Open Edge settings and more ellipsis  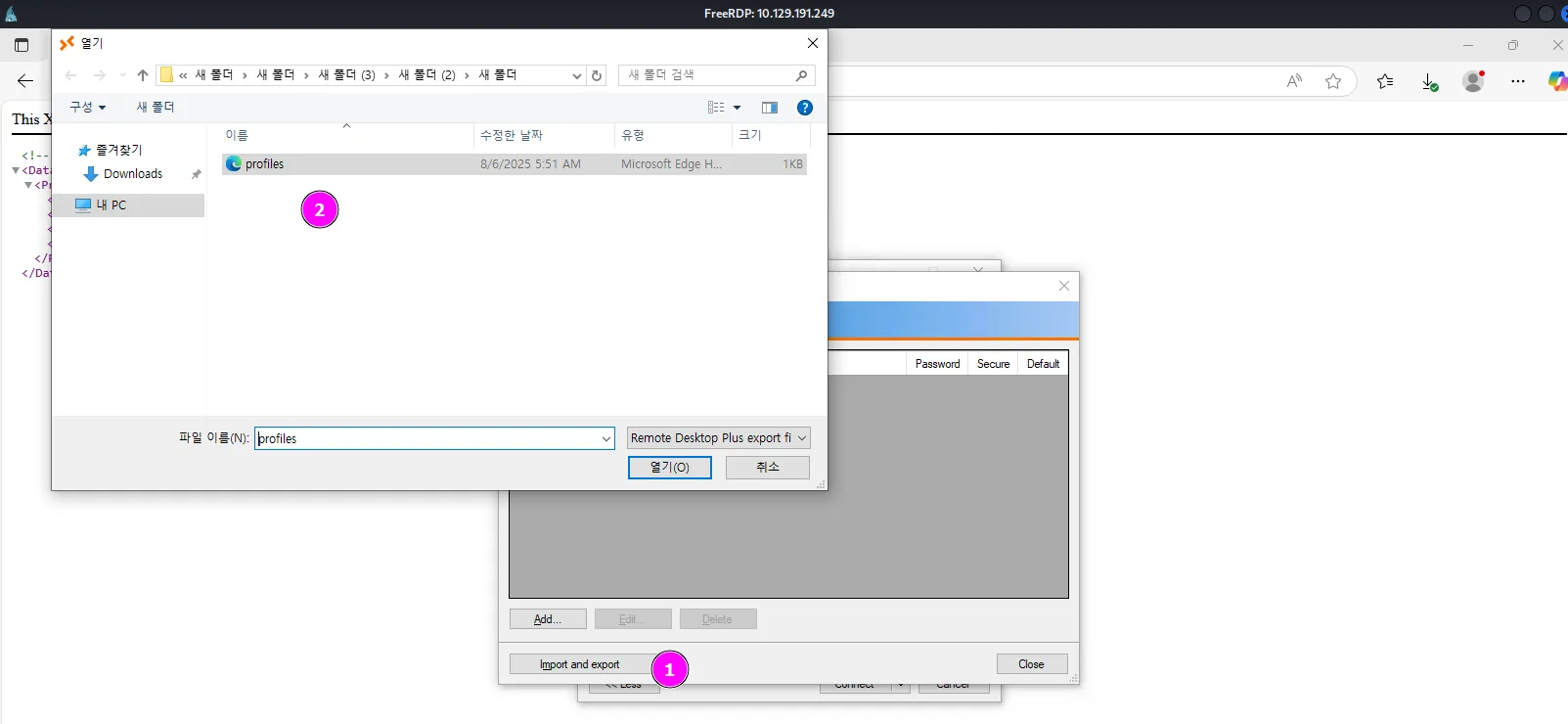tap(1518, 81)
